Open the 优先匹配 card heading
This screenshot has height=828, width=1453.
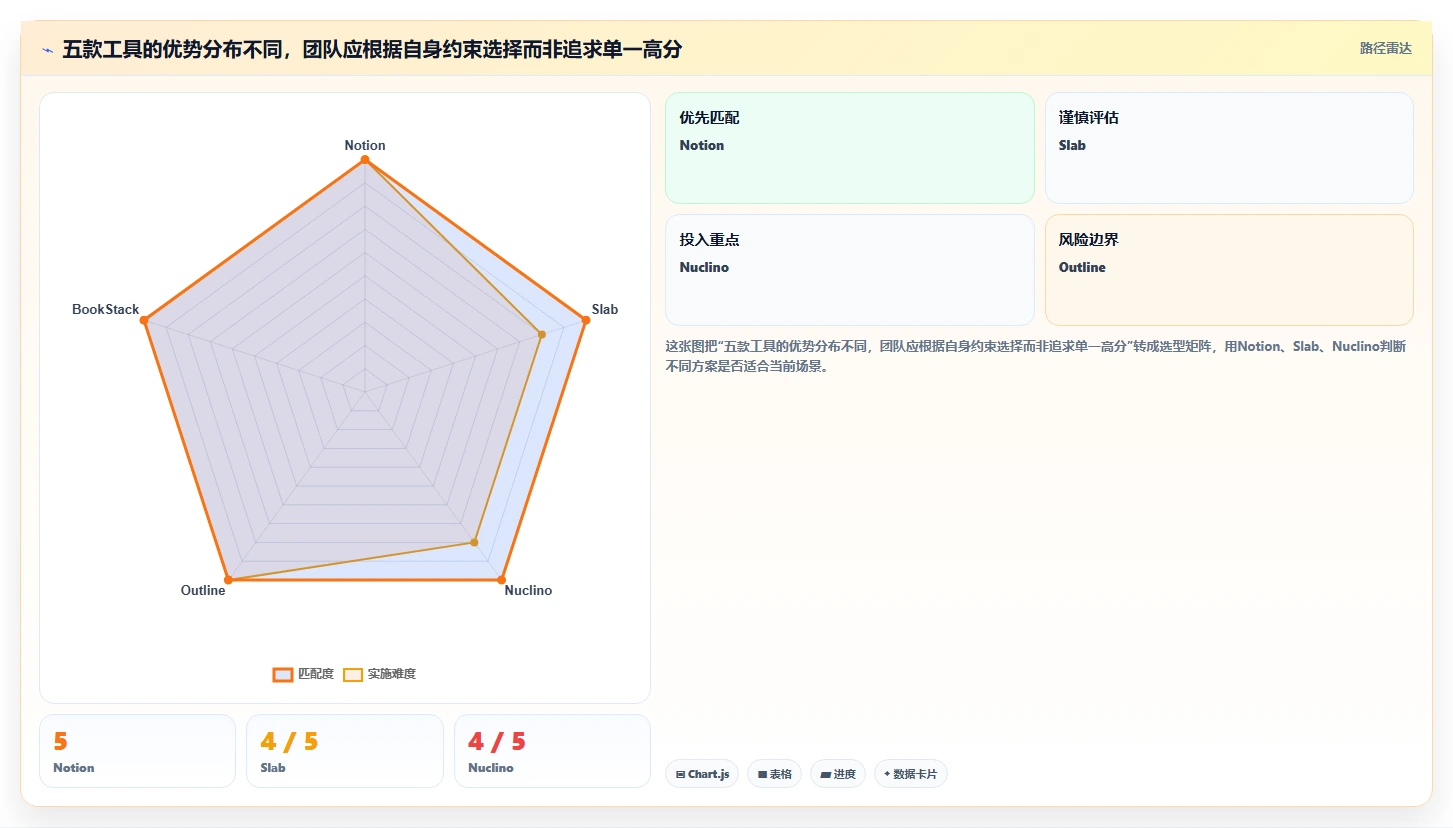(709, 118)
